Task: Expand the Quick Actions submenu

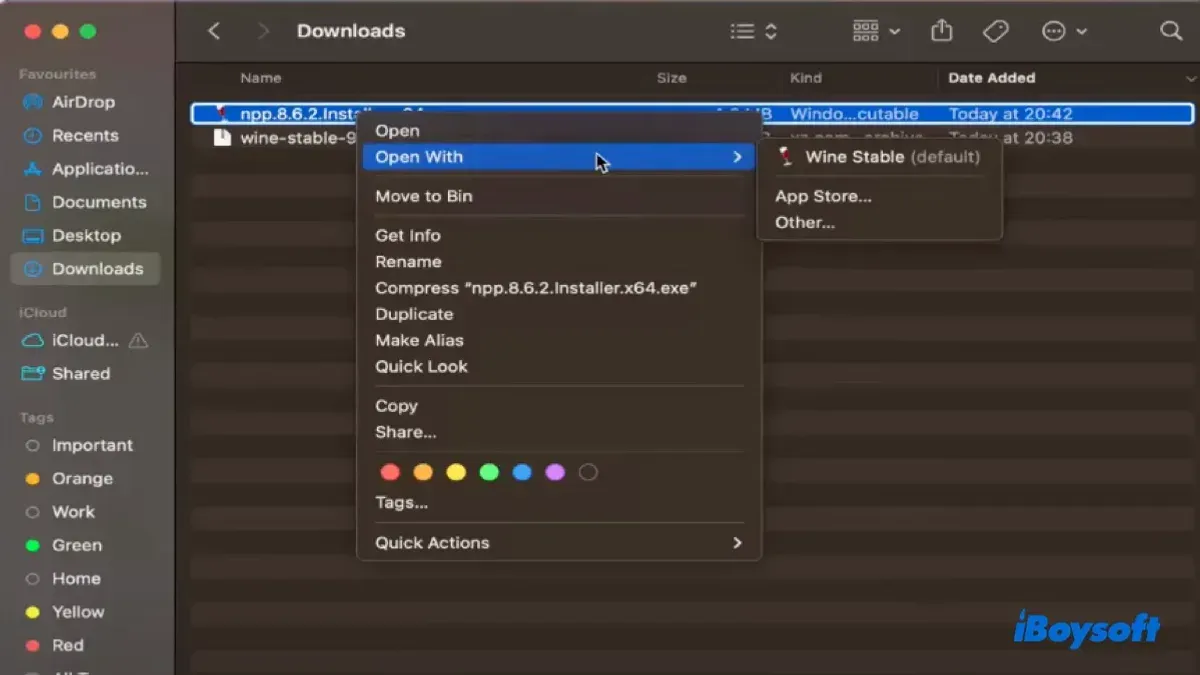Action: tap(559, 542)
